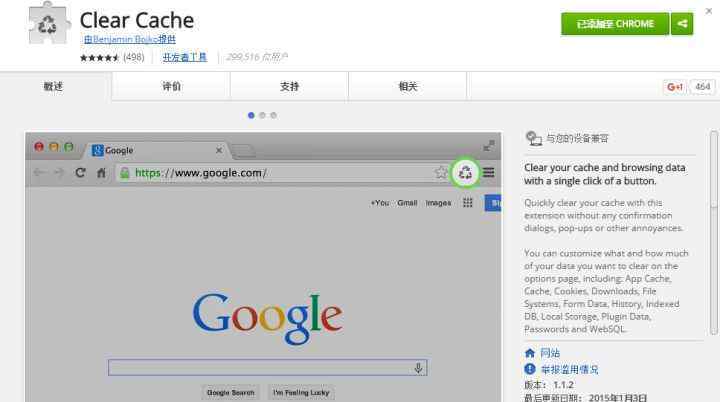
Task: Switch to the 支持 tab
Action: [x=289, y=86]
